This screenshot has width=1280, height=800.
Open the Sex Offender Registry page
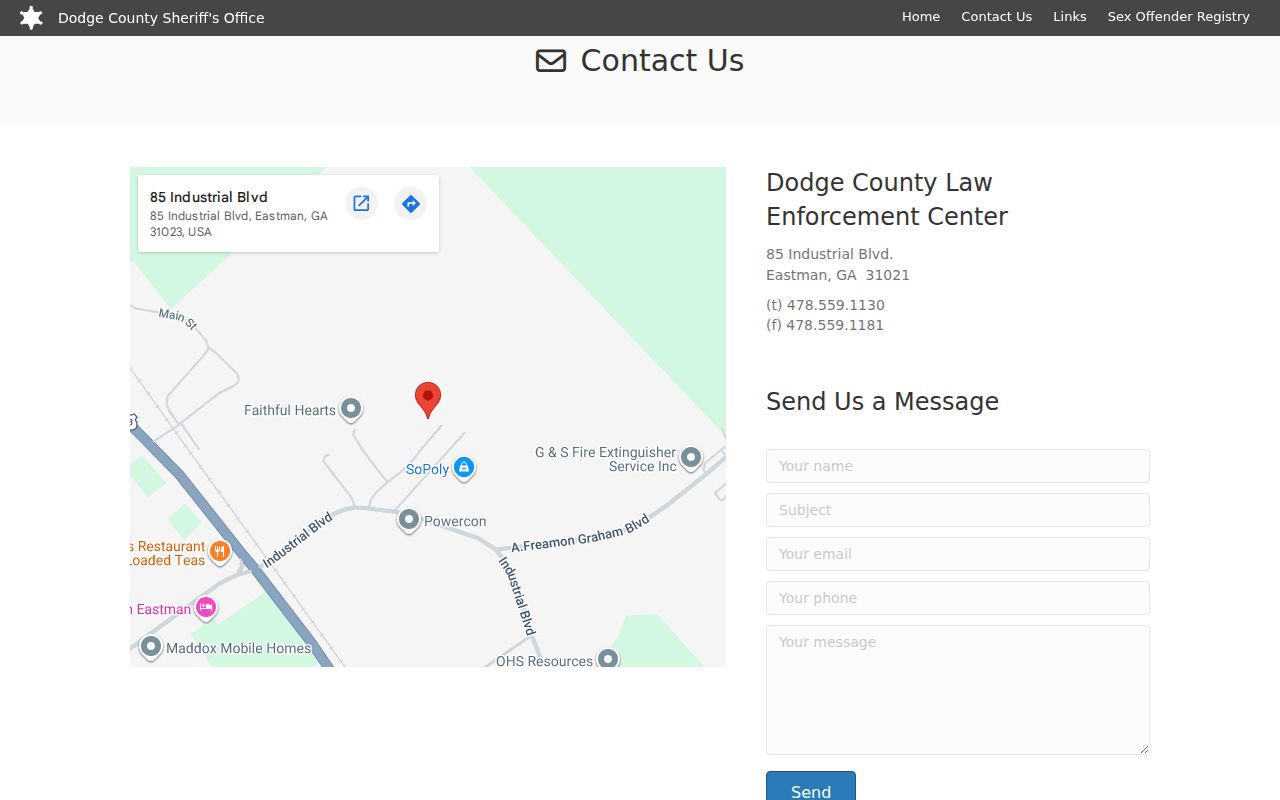click(1178, 17)
